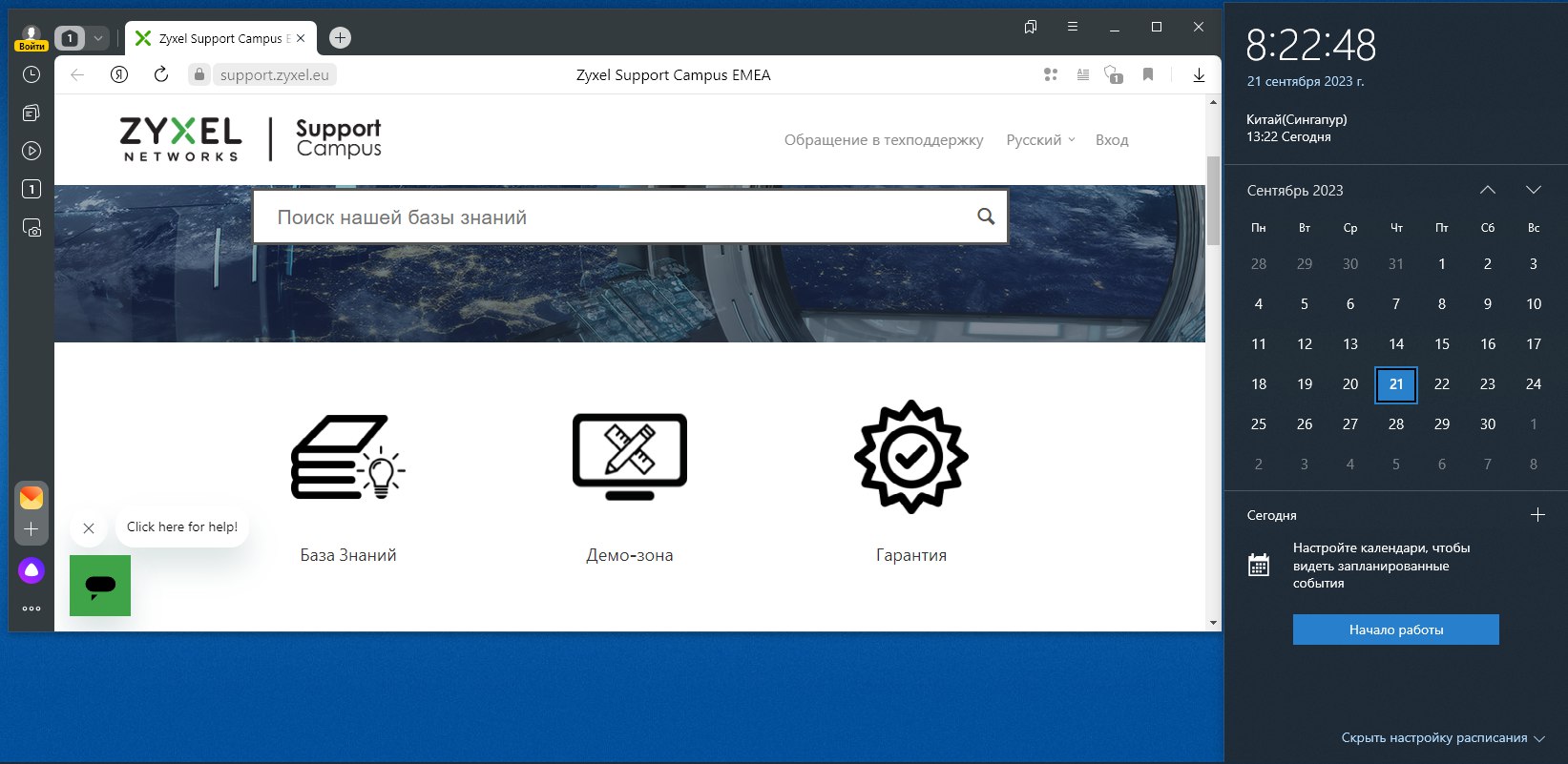
Task: Click the support.zyxel.eu address field
Action: 275,74
